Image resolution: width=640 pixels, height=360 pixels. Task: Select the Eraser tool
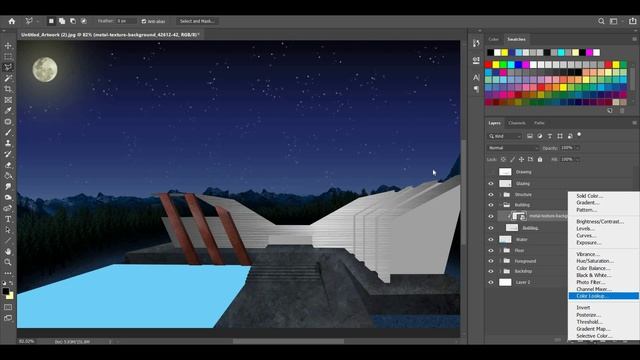tap(8, 165)
